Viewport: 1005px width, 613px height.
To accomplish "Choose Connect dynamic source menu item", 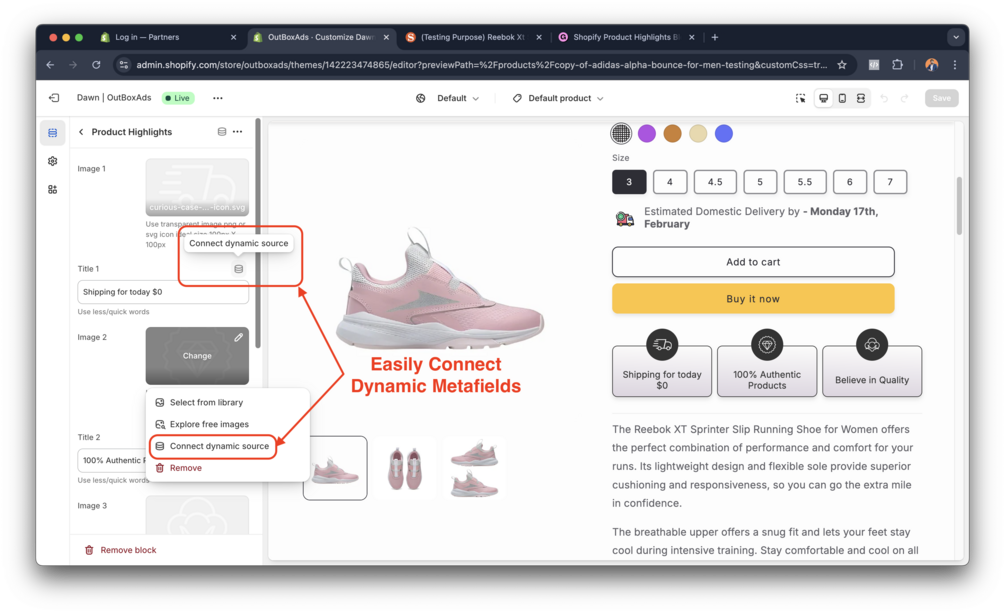I will tap(213, 446).
